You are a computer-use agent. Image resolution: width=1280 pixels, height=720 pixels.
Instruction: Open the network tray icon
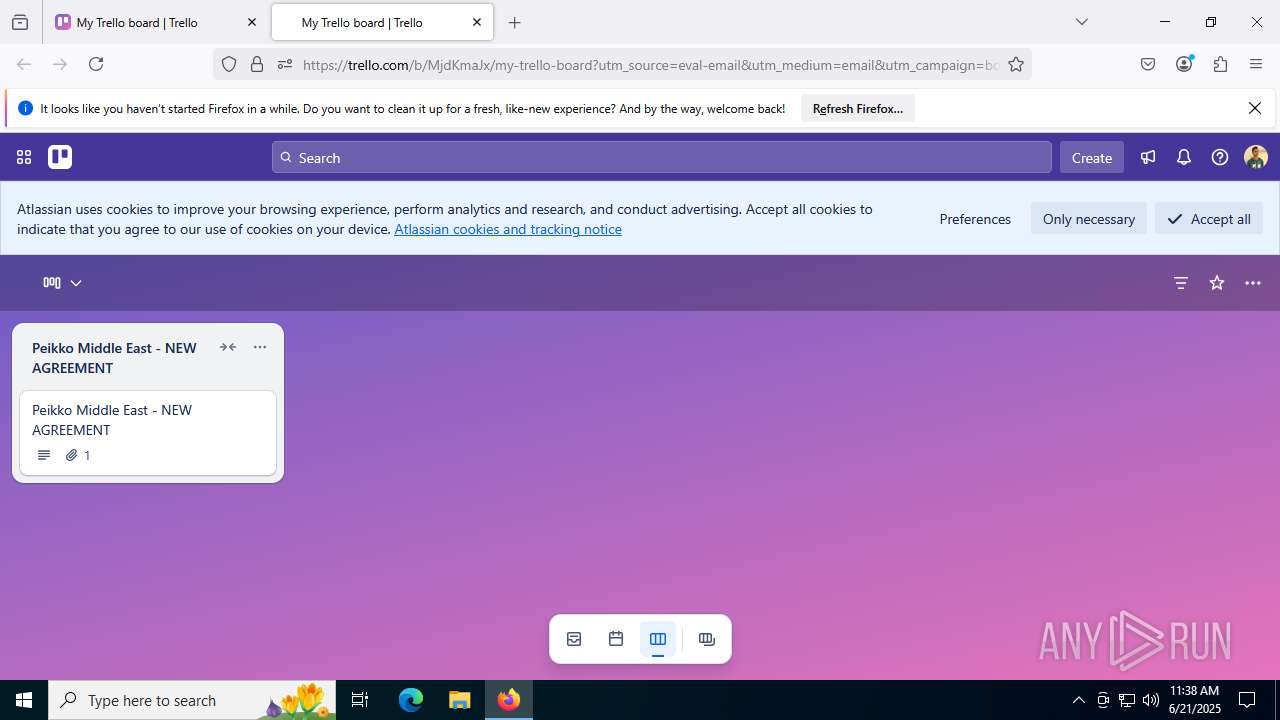1127,700
